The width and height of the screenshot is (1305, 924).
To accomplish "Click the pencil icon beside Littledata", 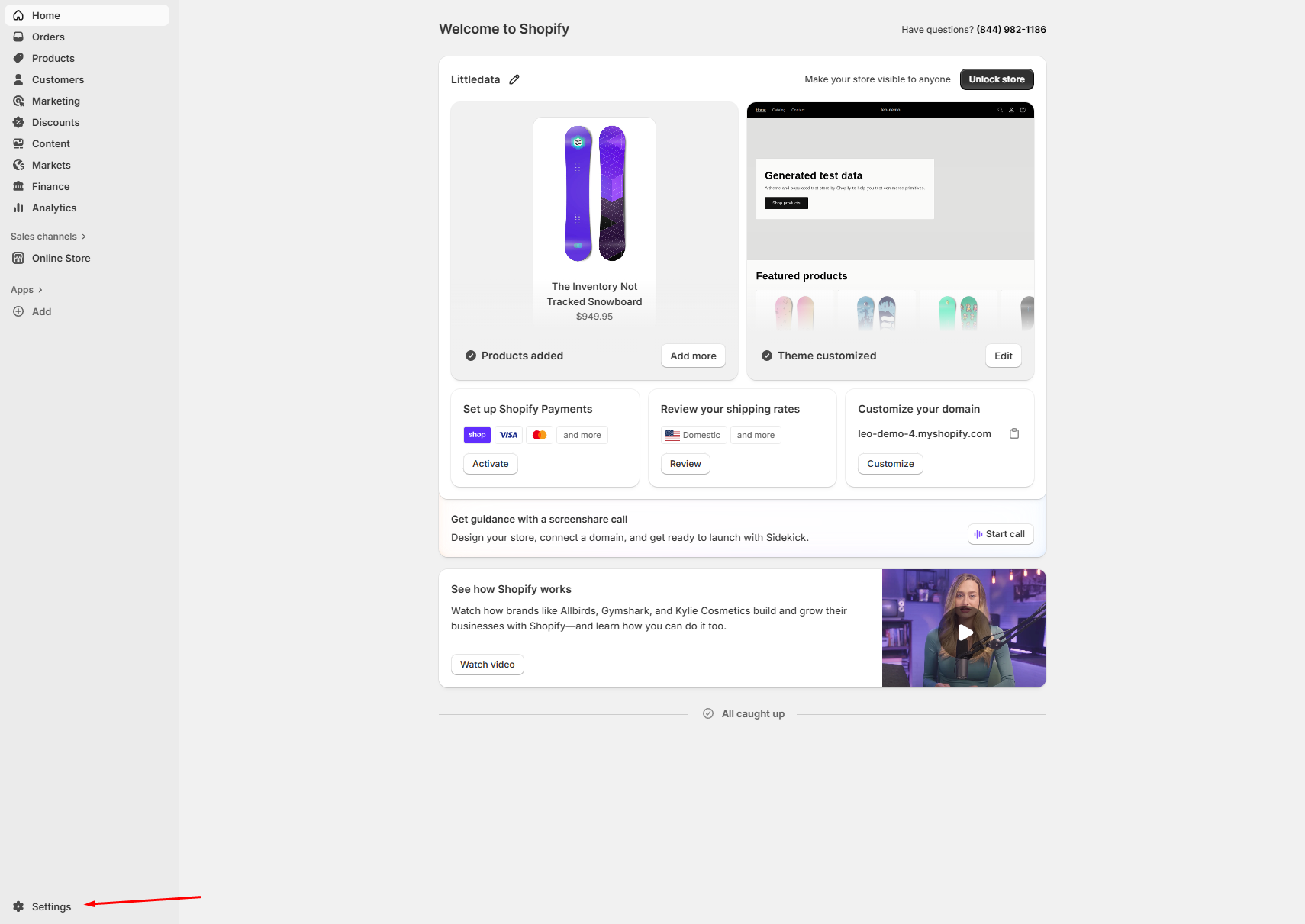I will point(514,79).
